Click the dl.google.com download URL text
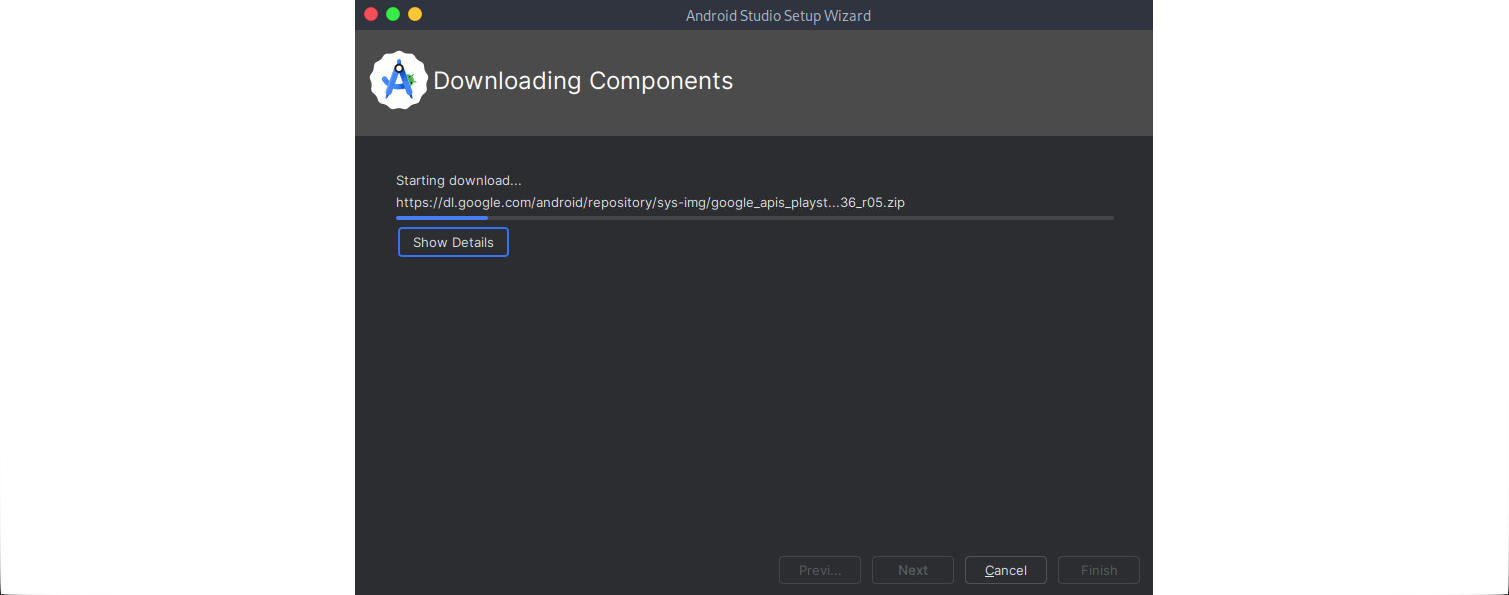The height and width of the screenshot is (595, 1509). 650,202
